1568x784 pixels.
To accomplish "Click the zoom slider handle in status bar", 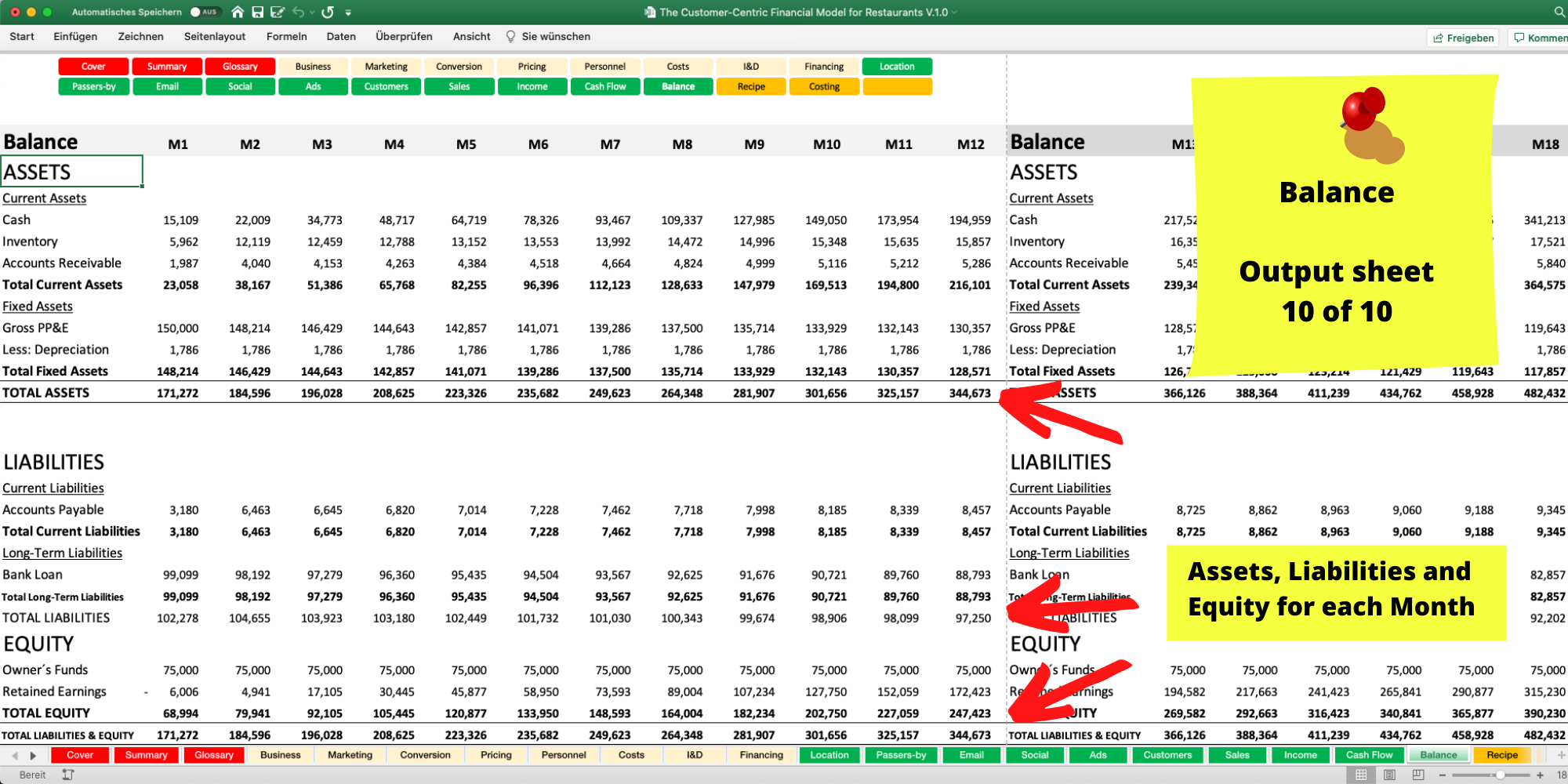I will coord(1500,775).
